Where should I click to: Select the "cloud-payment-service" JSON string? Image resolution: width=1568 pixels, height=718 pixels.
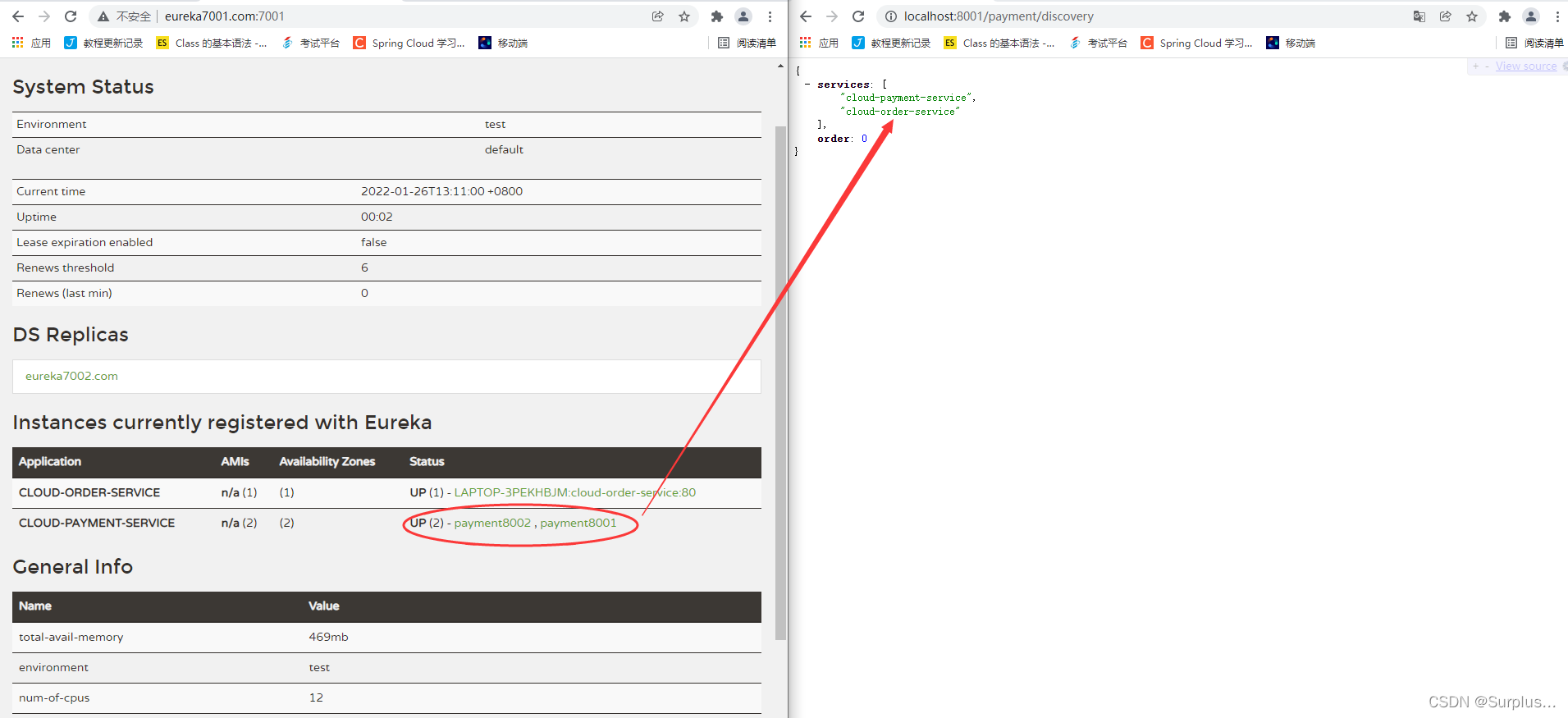point(907,98)
